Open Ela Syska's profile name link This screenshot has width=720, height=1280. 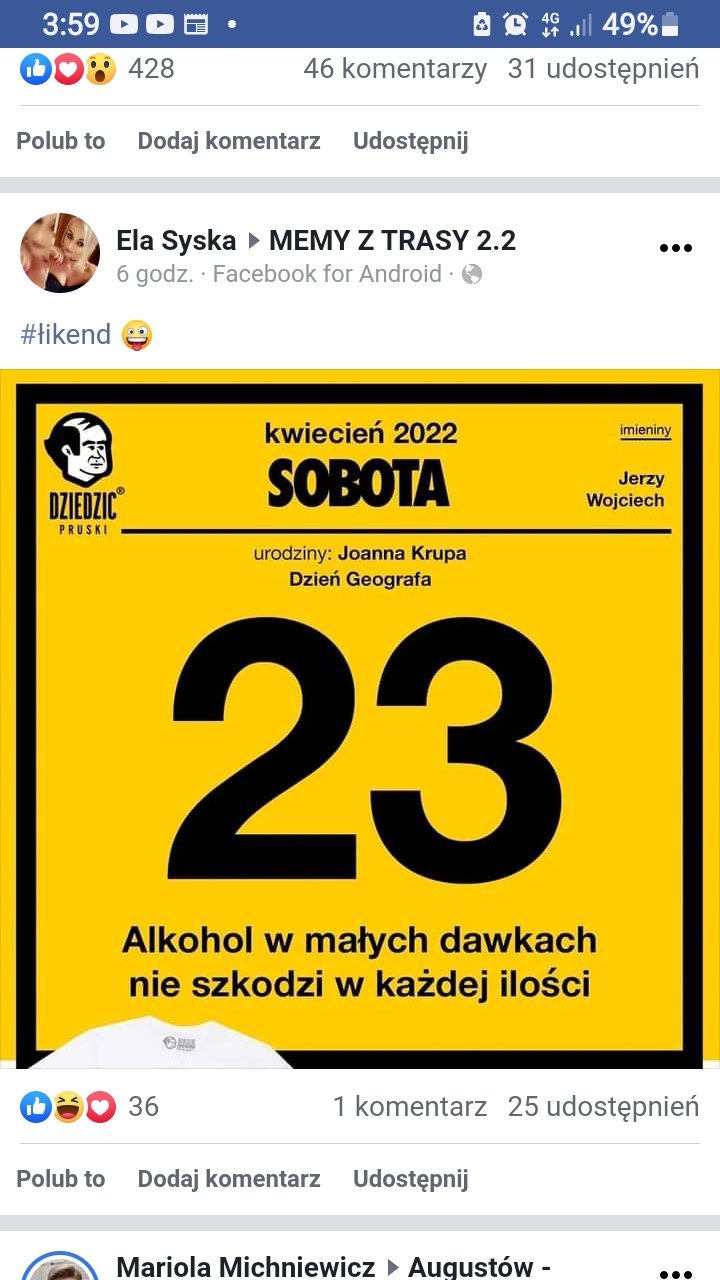pyautogui.click(x=176, y=240)
